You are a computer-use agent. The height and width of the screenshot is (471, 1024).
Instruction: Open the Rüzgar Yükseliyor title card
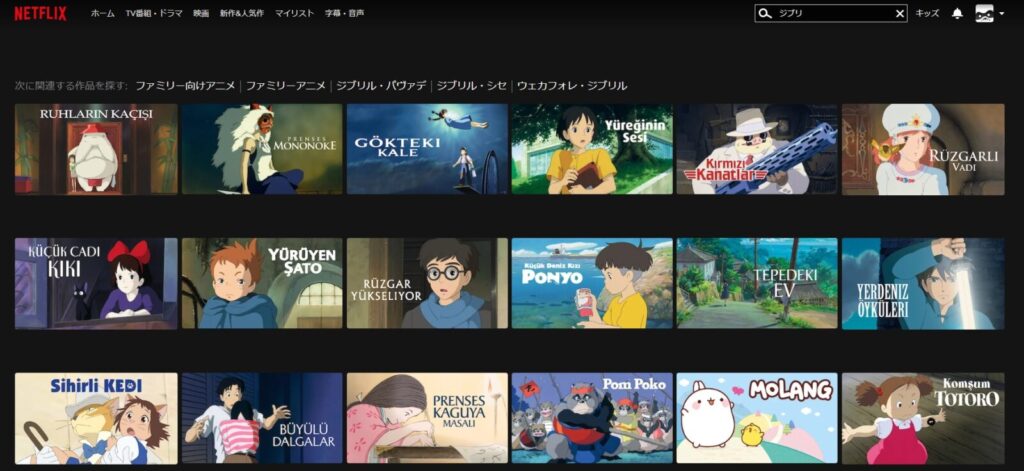click(x=427, y=284)
